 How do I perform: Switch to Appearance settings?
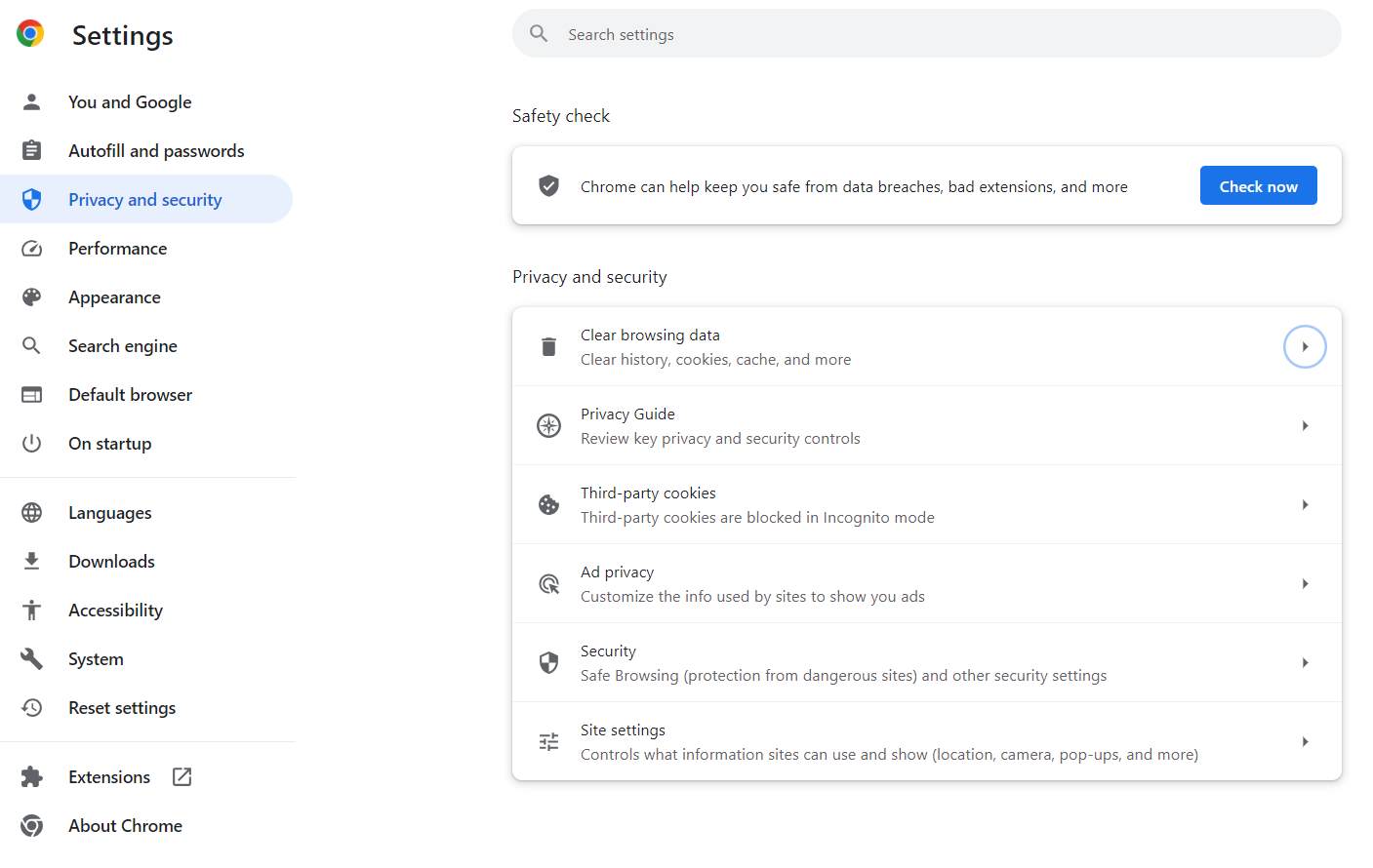point(146,296)
